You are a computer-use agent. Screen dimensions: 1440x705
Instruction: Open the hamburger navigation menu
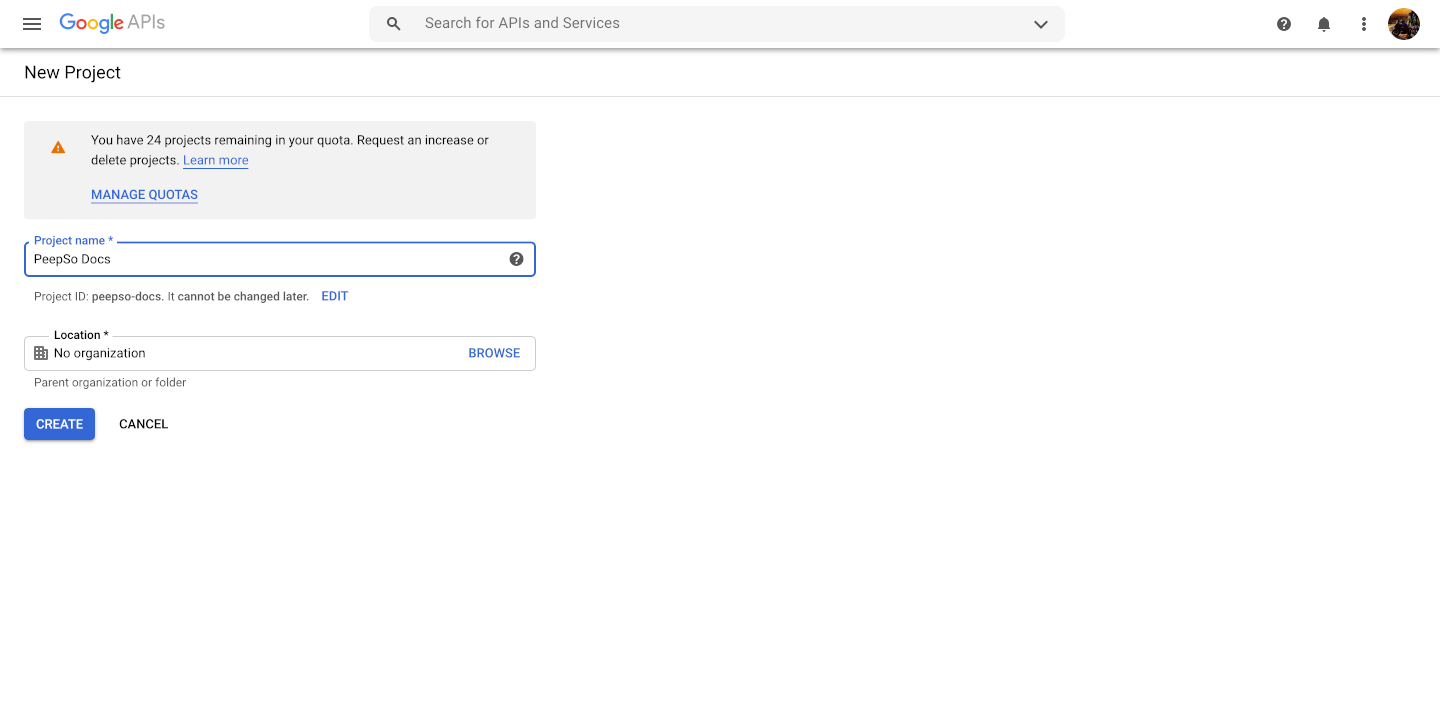click(32, 24)
